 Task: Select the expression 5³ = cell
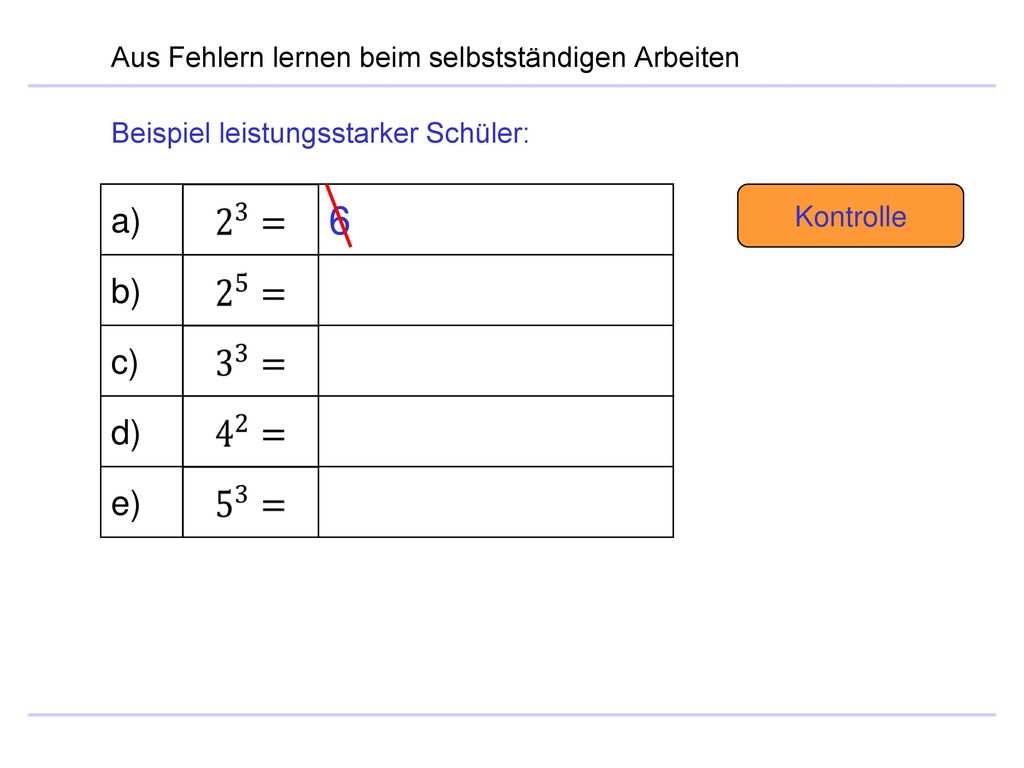[251, 502]
